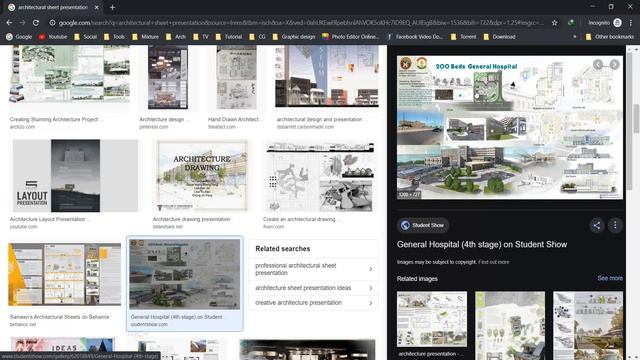Select the Architecture Drawing thumbnail
The image size is (640, 360).
tap(202, 176)
